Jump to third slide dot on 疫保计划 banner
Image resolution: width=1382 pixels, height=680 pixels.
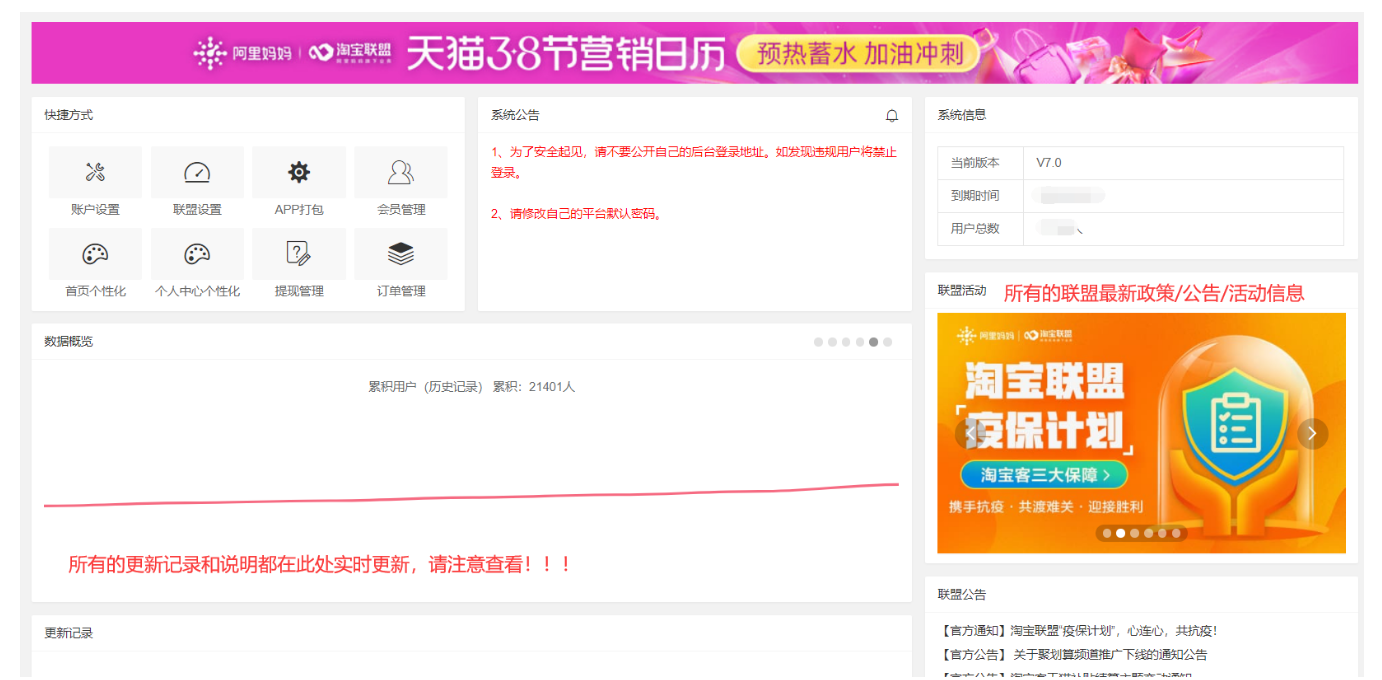[1135, 533]
